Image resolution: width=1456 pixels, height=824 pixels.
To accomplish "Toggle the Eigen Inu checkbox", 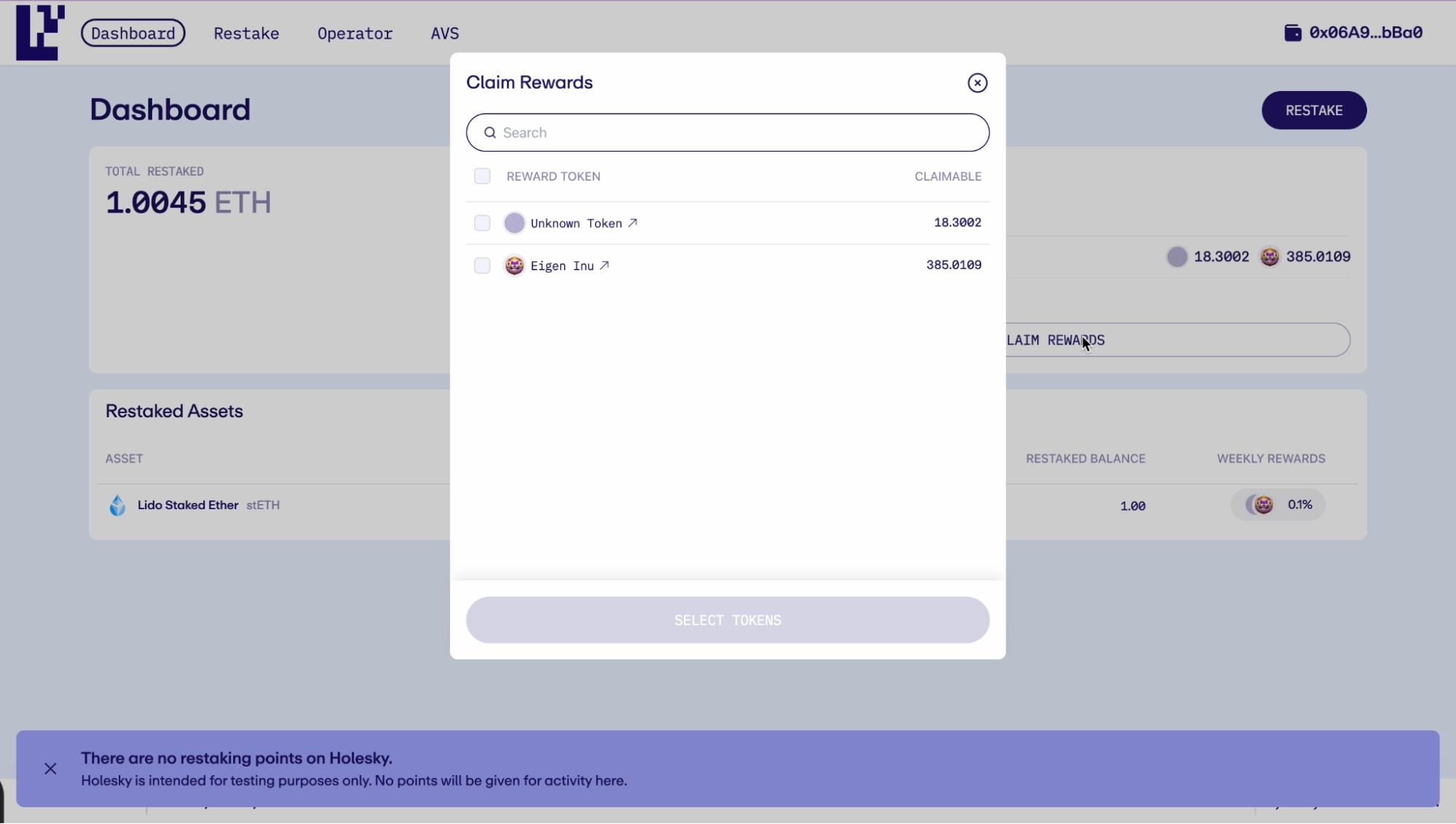I will point(481,265).
